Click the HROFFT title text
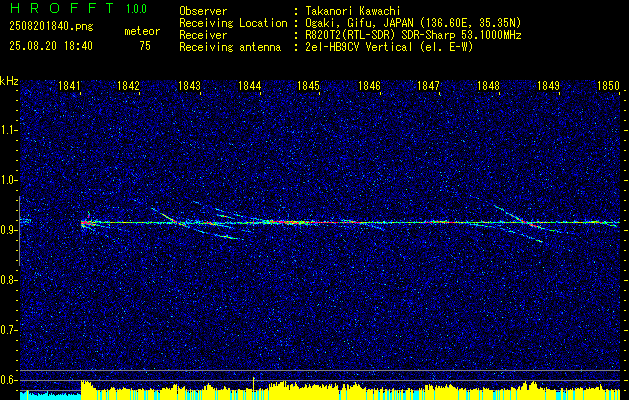This screenshot has height=400, width=629. [61, 8]
